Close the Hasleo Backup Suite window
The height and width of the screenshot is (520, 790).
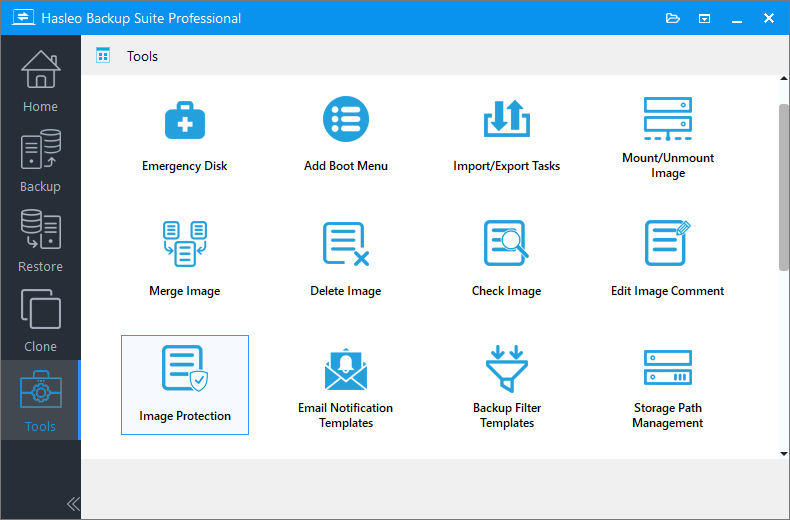click(769, 18)
